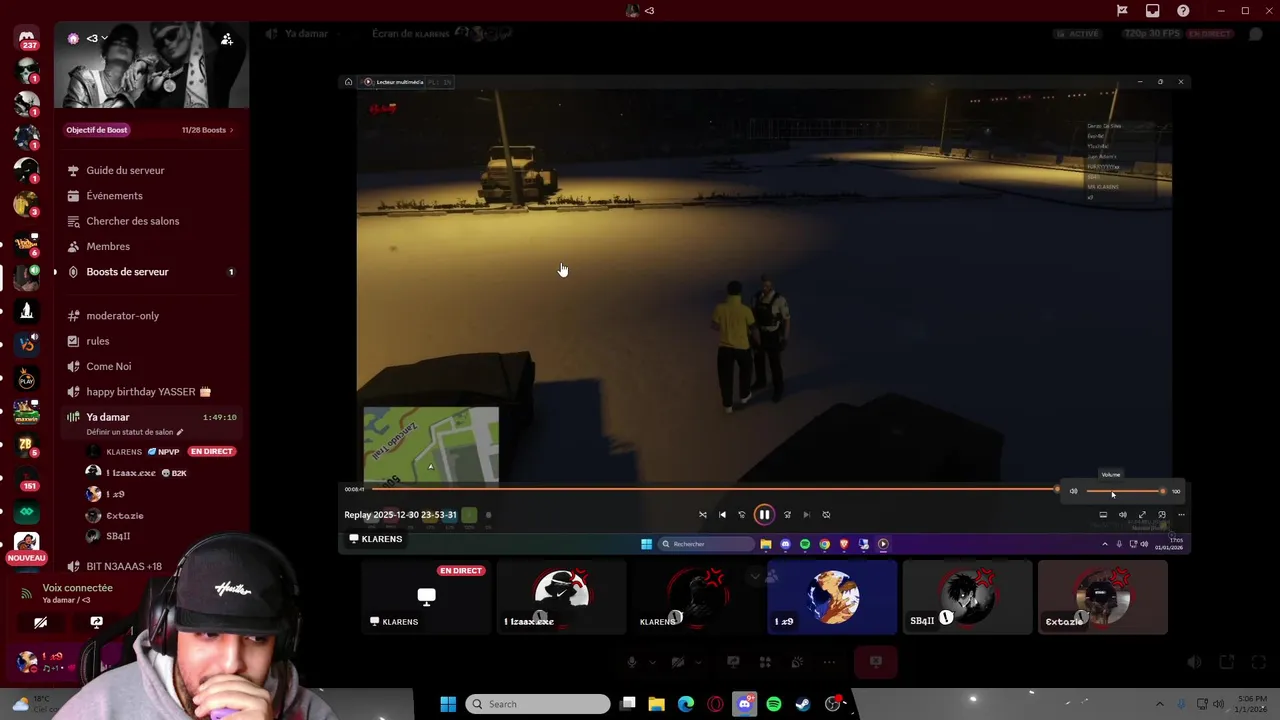Viewport: 1280px width, 720px height.
Task: Open Voix connectée connection details
Action: [77, 588]
